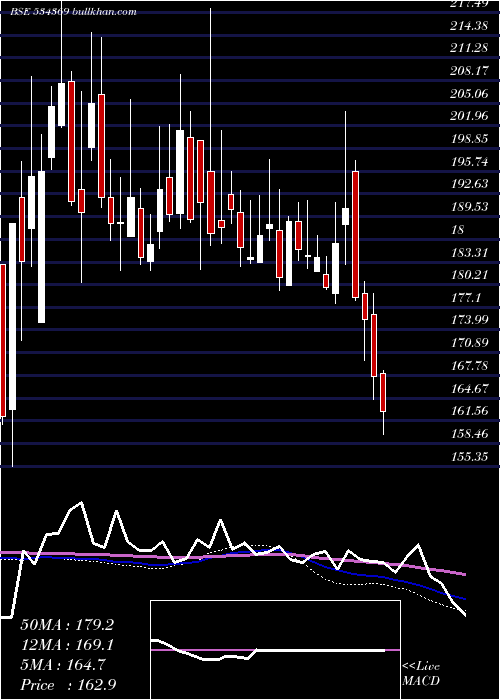Click the 170.89 axis value
This screenshot has height=700, width=500.
pyautogui.click(x=469, y=343)
